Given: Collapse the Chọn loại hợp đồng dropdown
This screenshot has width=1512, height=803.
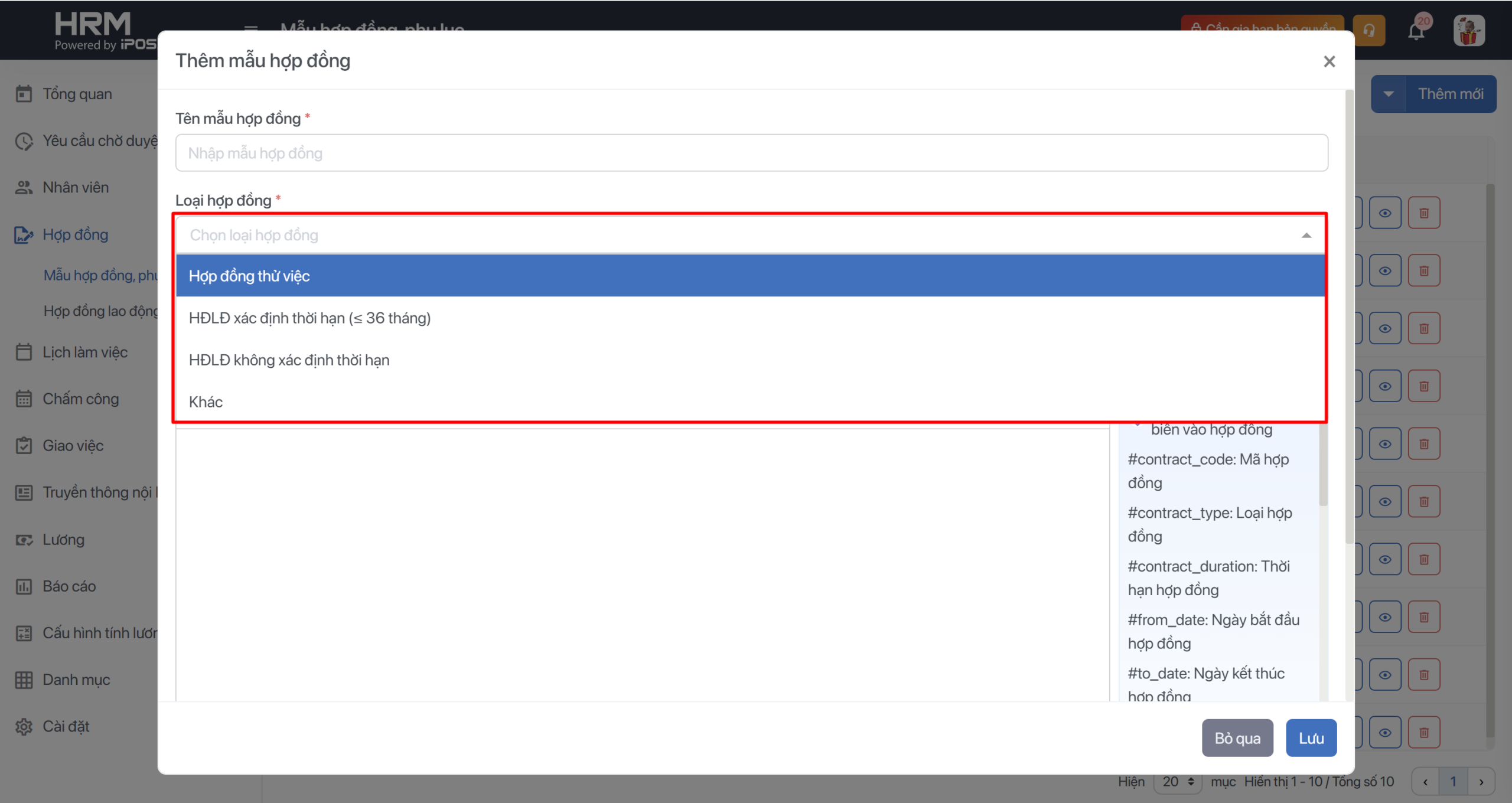Looking at the screenshot, I should [1306, 236].
